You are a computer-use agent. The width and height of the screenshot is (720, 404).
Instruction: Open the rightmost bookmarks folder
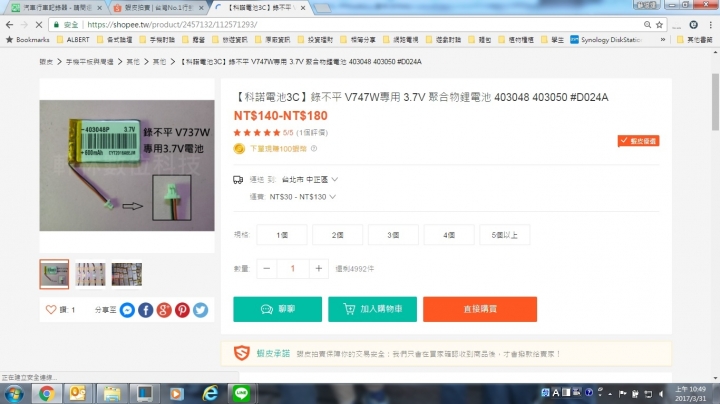tap(695, 40)
